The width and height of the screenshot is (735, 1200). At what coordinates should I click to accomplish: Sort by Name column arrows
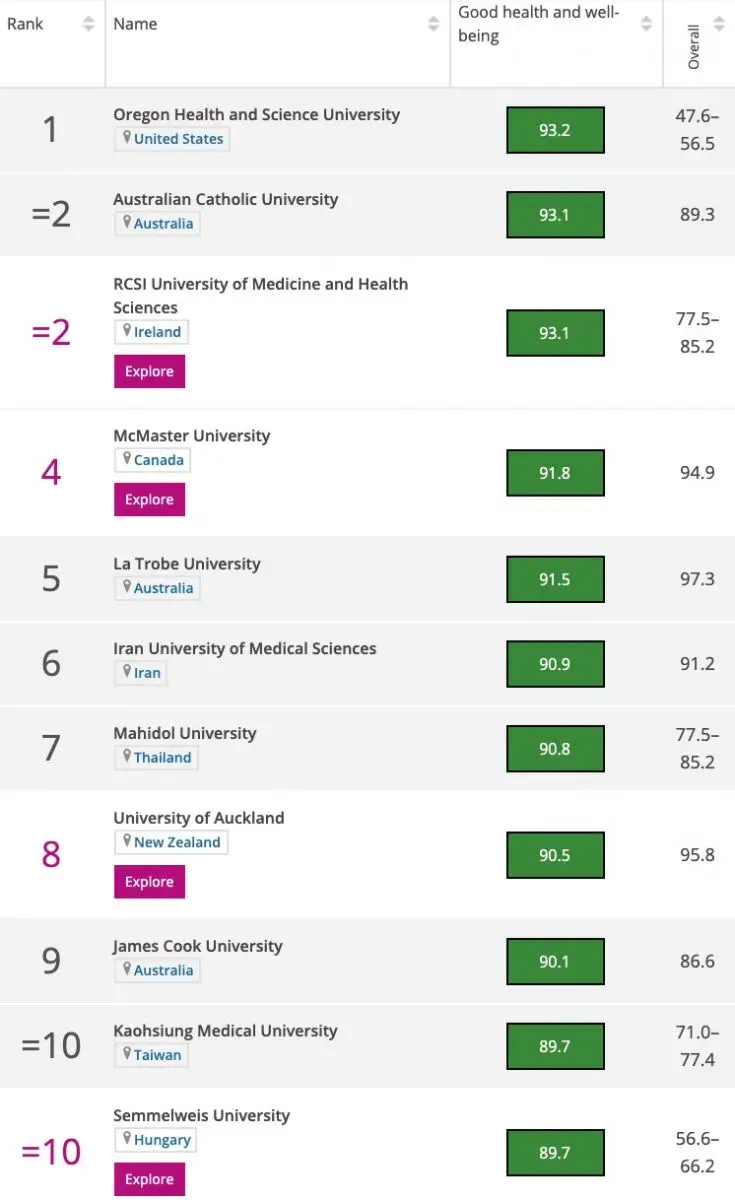[433, 24]
